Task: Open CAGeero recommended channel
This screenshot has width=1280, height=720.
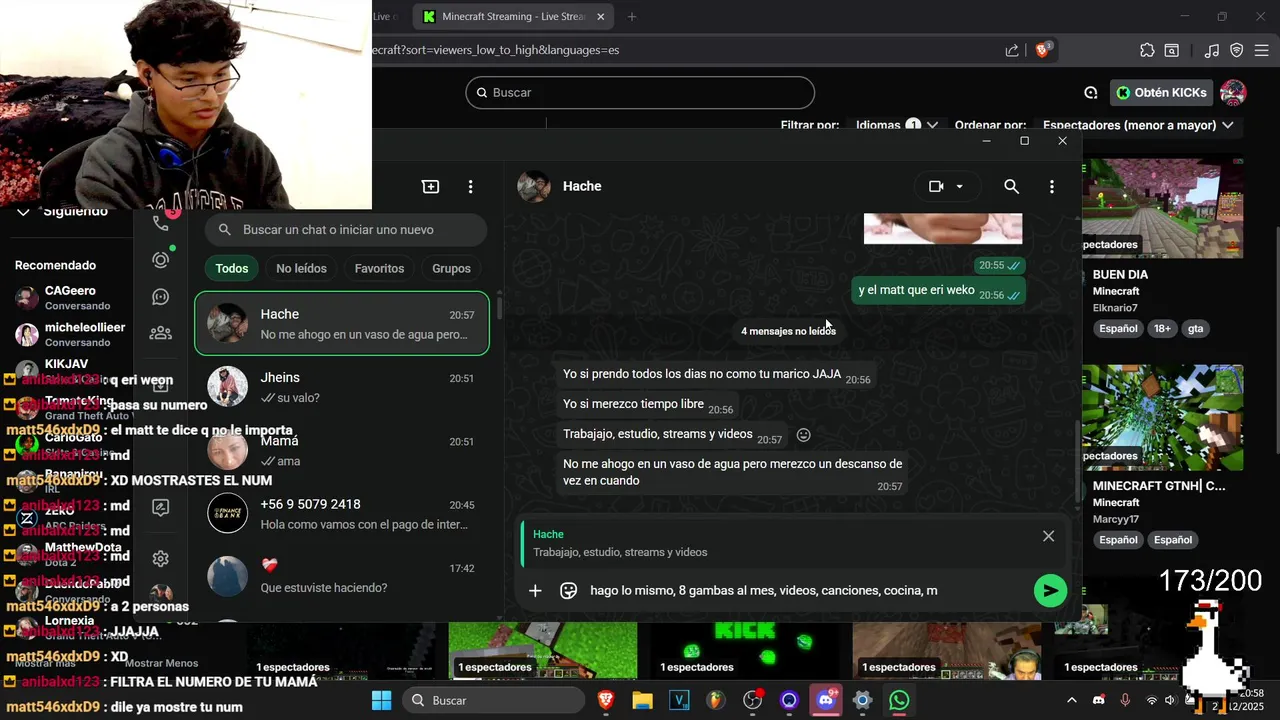Action: (x=70, y=297)
